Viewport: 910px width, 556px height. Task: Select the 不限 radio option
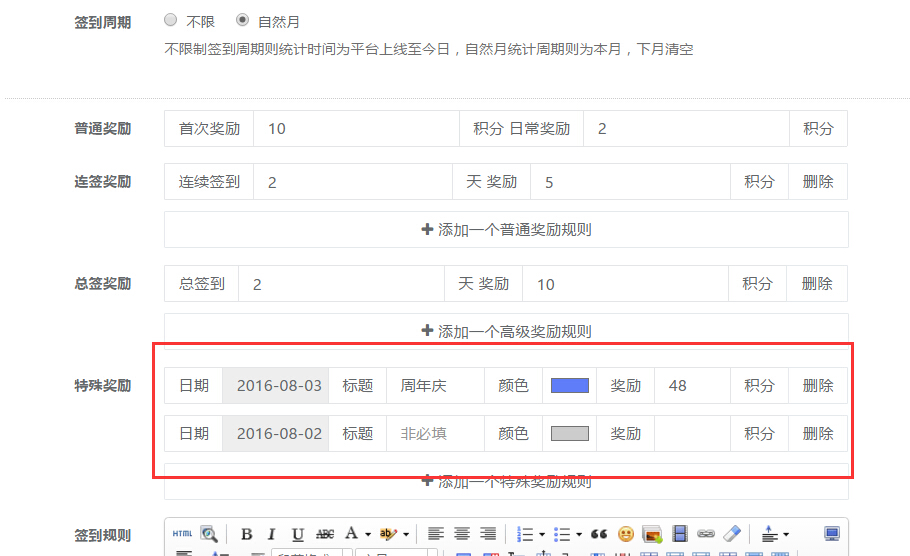click(171, 20)
